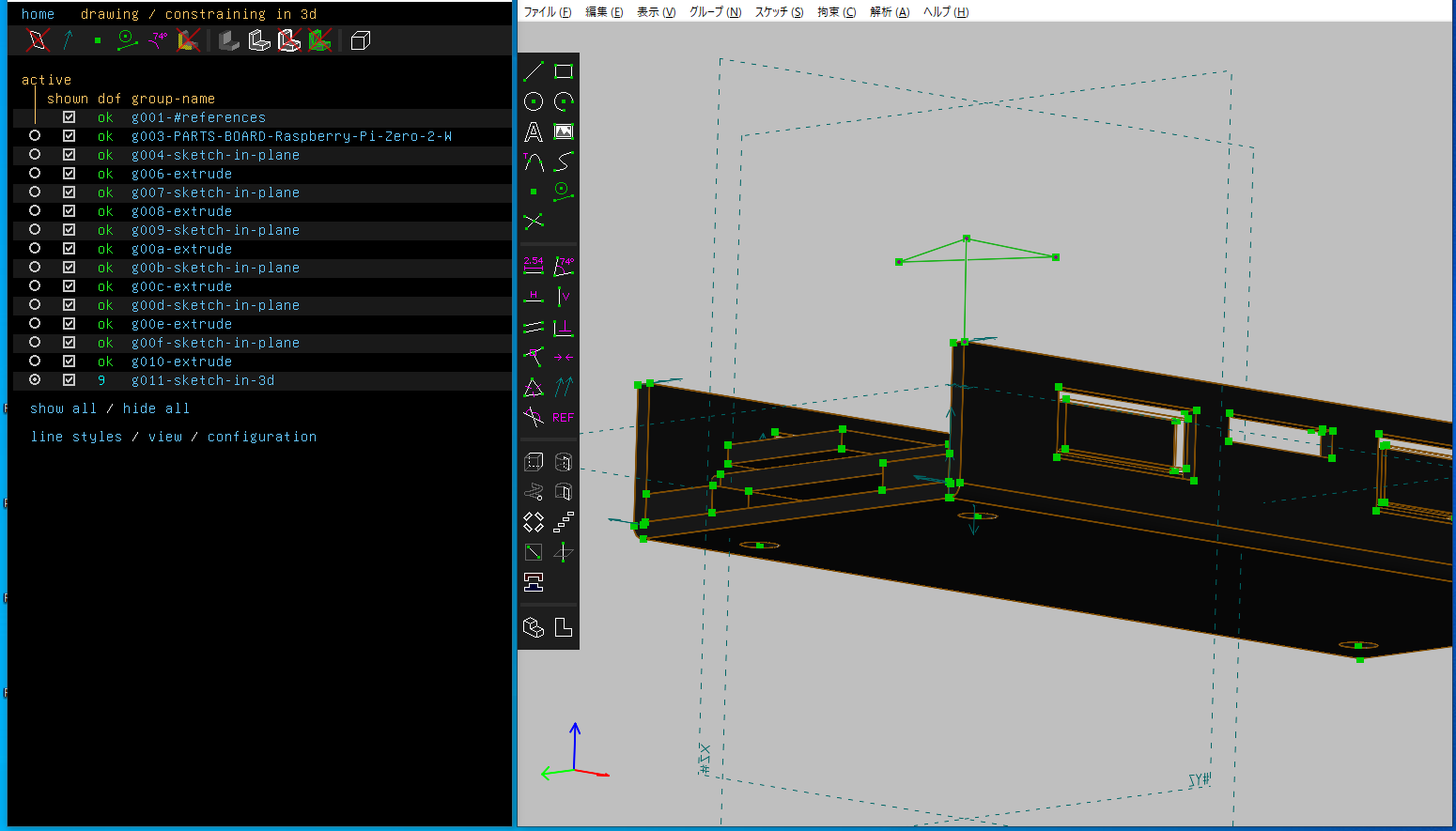Open the ファイル (File) menu

(x=547, y=12)
